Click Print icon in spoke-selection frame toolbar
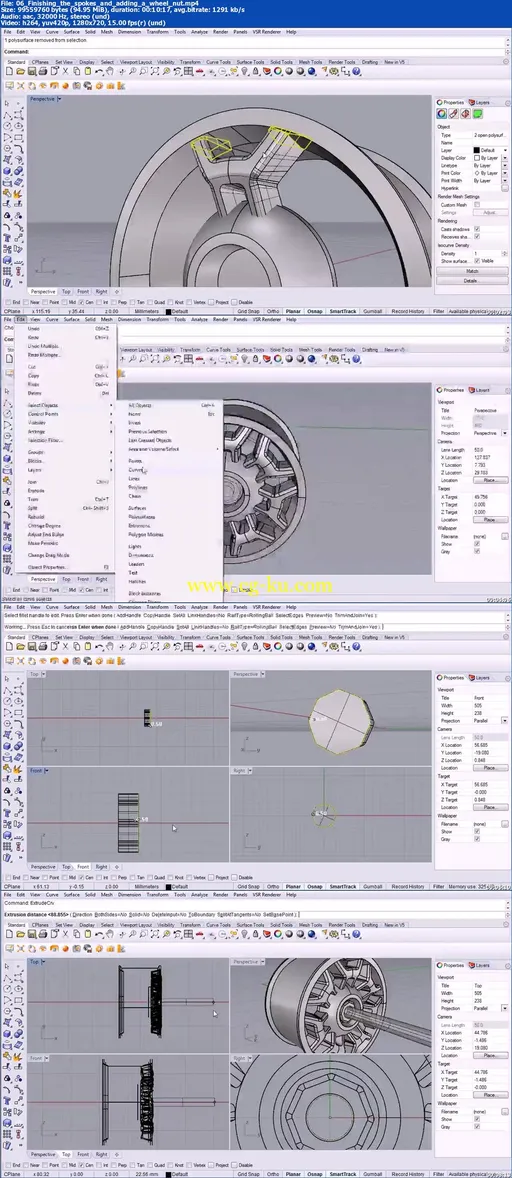Screen dimensions: 512x1178 tap(43, 71)
